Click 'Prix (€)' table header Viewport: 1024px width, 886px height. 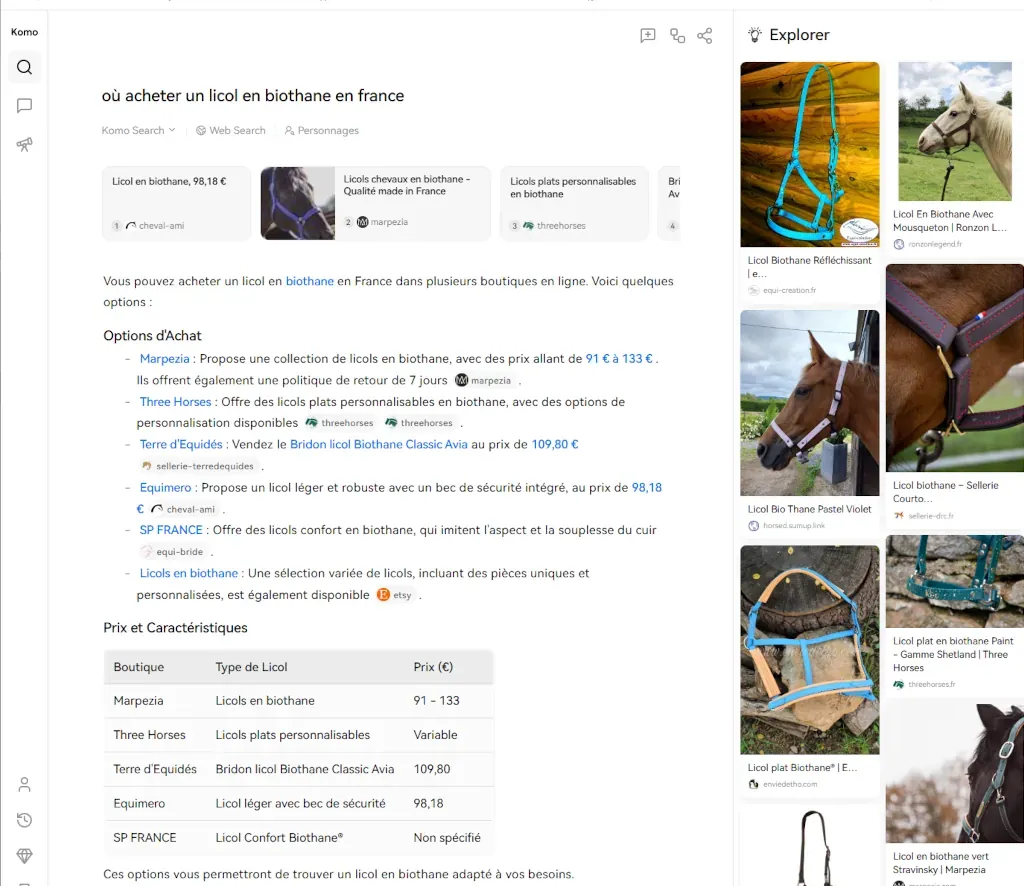click(x=433, y=667)
